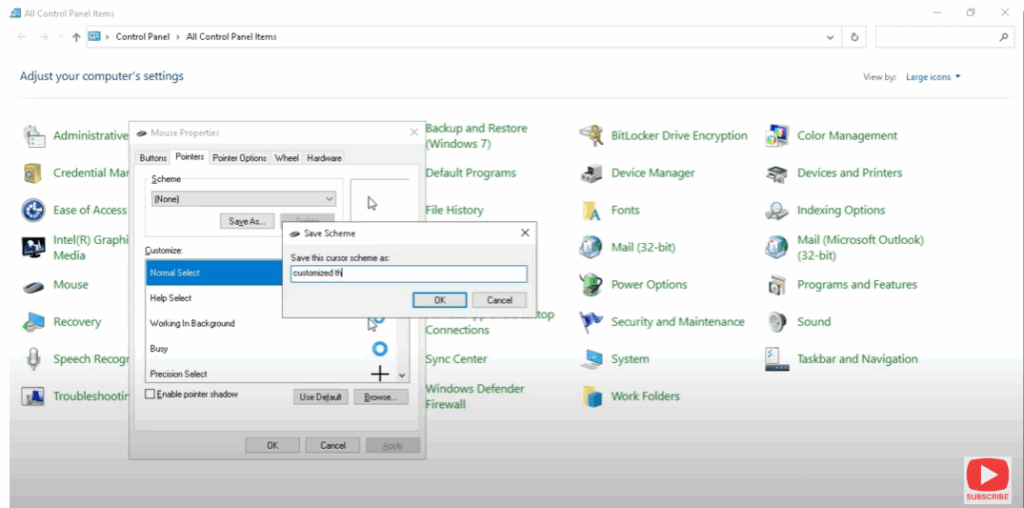
Task: Open the Indexing Options icon
Action: [x=777, y=210]
